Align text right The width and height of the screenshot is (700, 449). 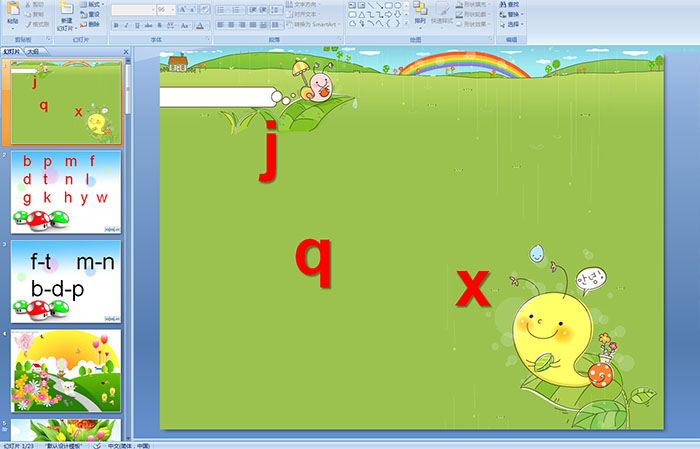(242, 25)
